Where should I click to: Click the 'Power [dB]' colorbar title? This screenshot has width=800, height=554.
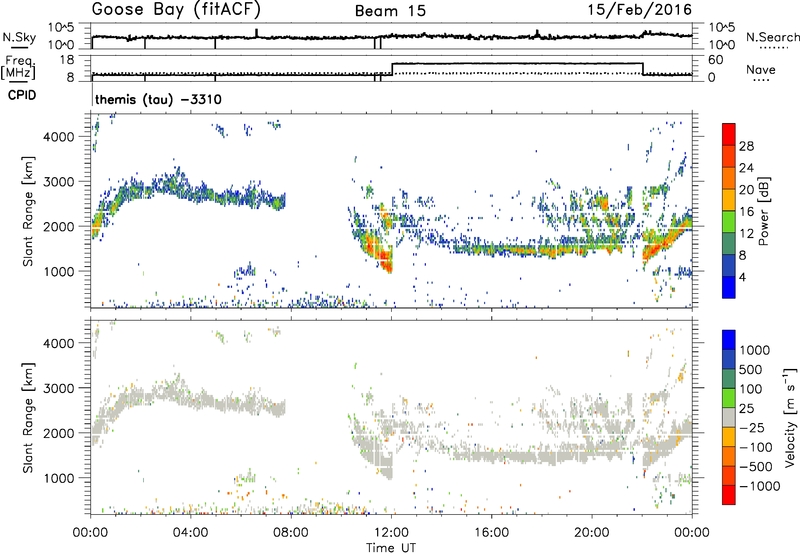click(763, 211)
